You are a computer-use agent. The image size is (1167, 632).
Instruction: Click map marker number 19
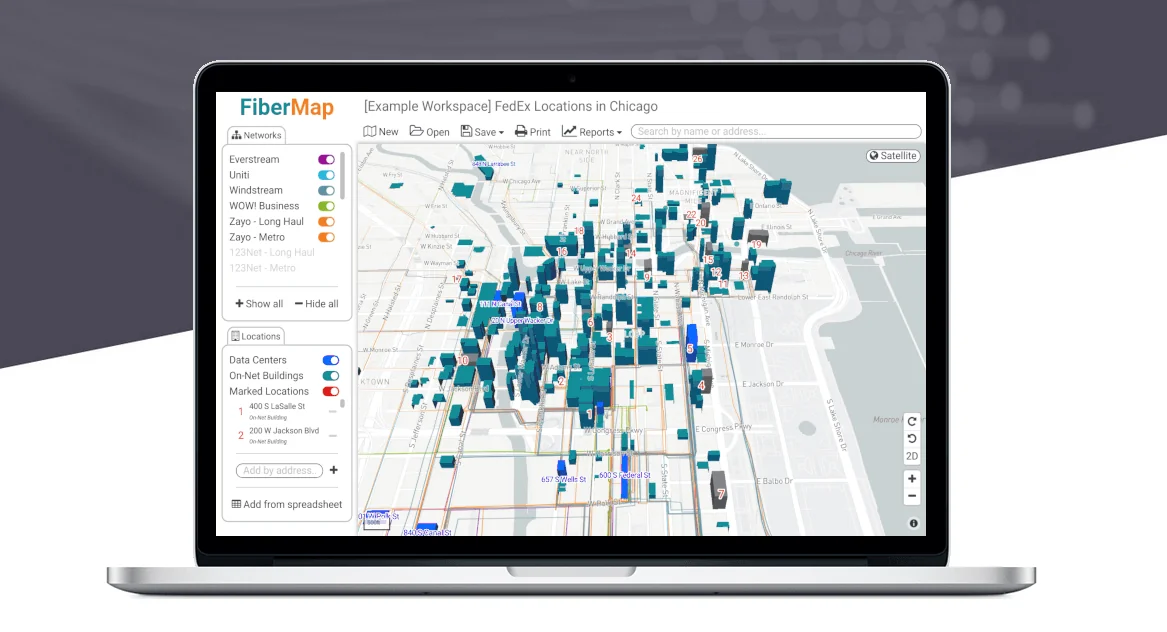757,244
